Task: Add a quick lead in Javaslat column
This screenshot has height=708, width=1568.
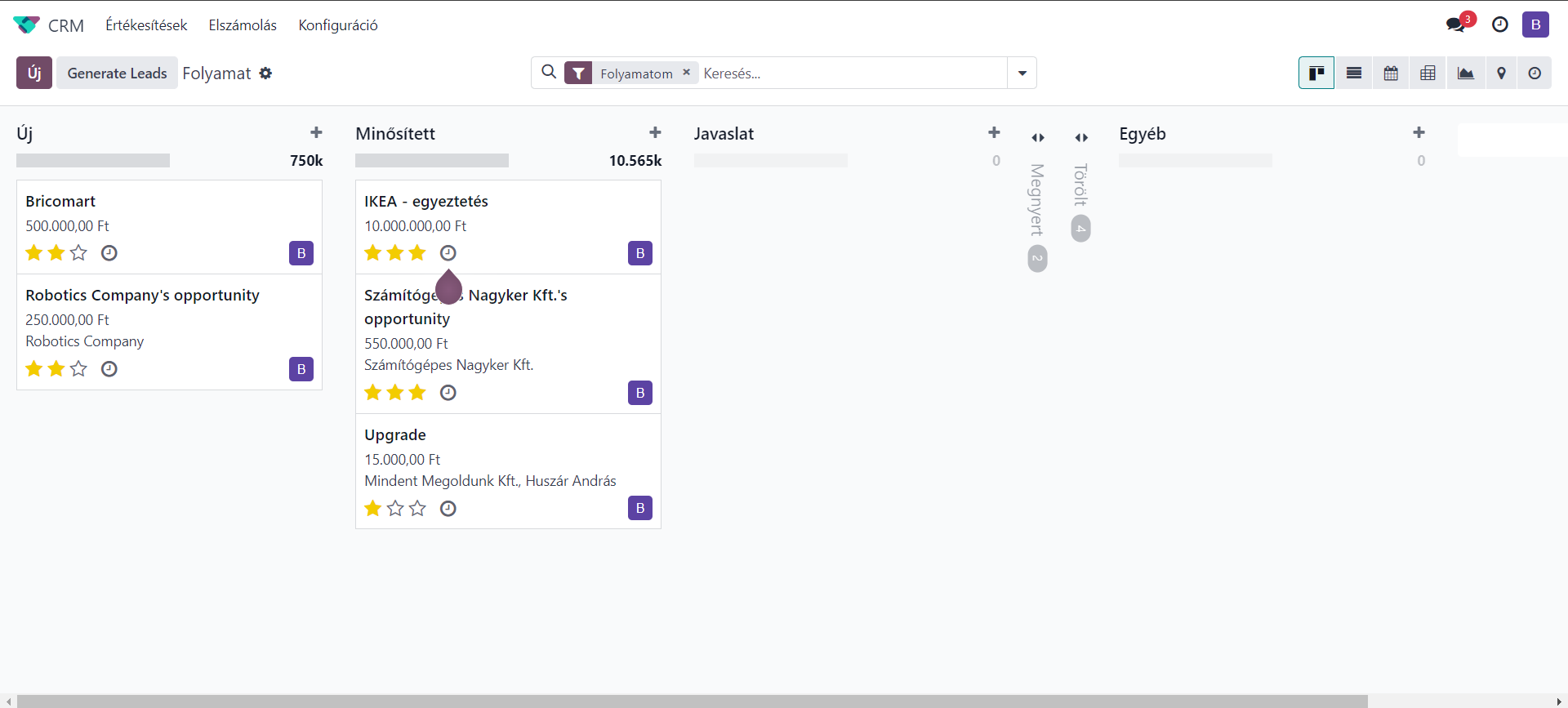Action: pos(994,132)
